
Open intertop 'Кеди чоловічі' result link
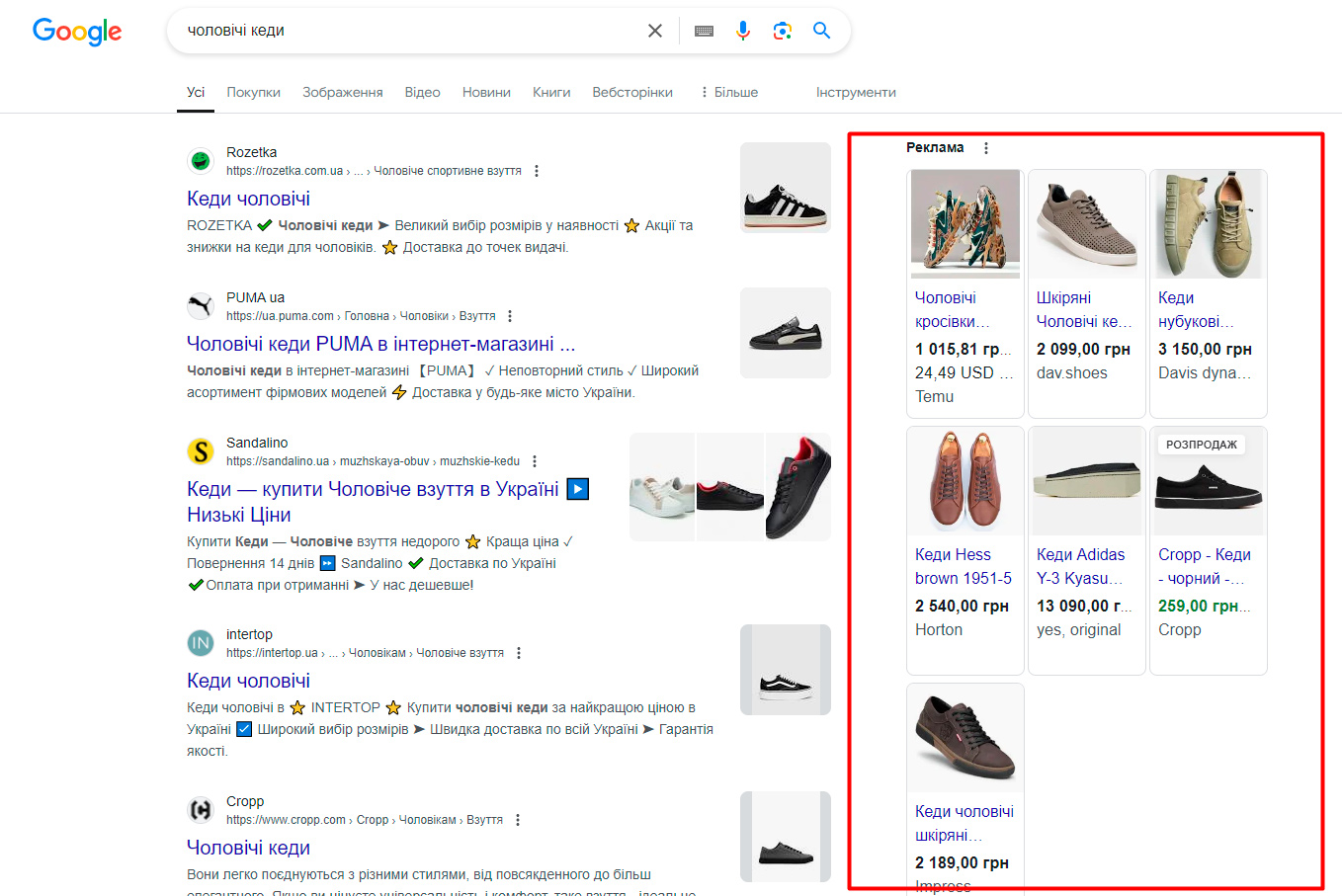click(249, 681)
